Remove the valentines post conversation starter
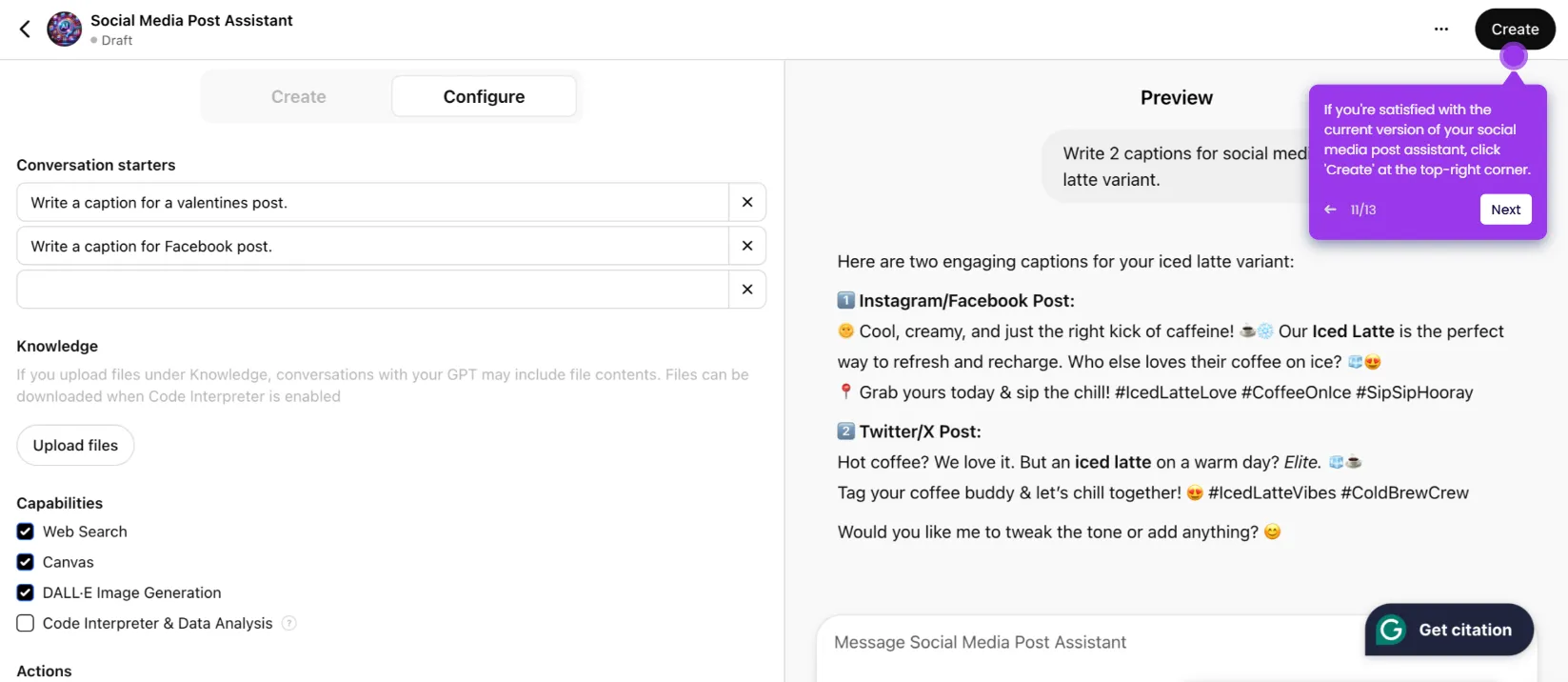The width and height of the screenshot is (1568, 682). click(747, 203)
